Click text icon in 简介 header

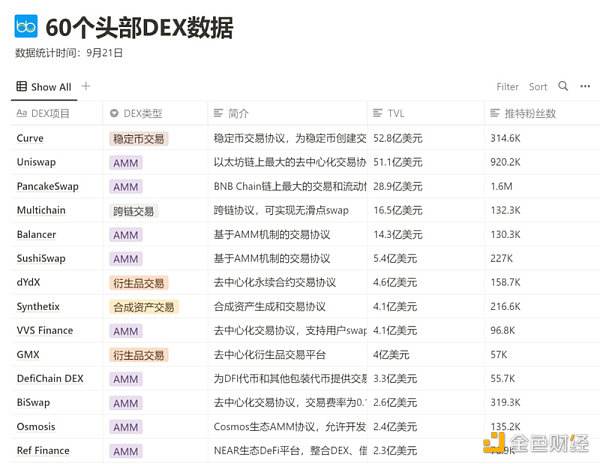click(218, 113)
